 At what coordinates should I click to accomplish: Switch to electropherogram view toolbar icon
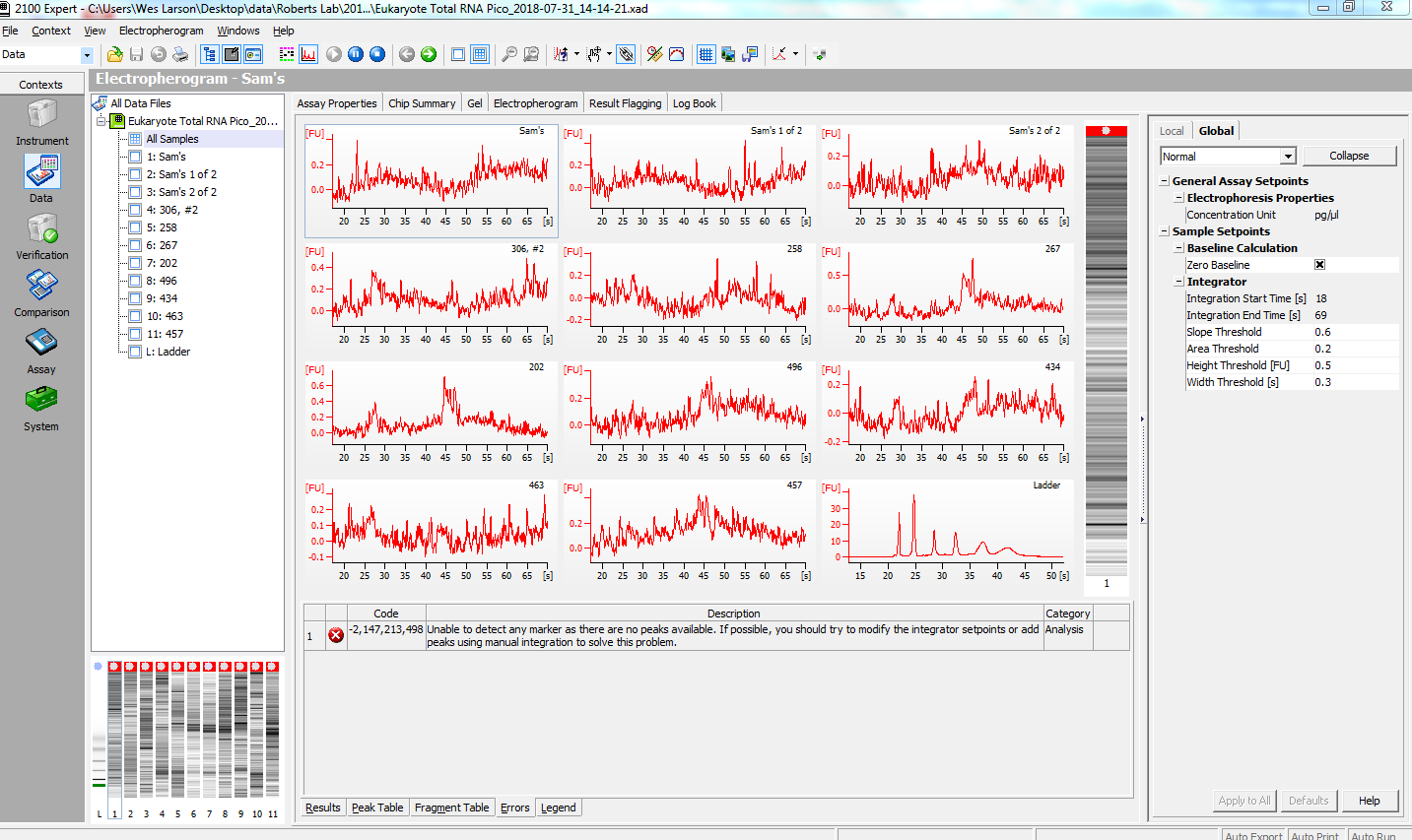pos(308,54)
